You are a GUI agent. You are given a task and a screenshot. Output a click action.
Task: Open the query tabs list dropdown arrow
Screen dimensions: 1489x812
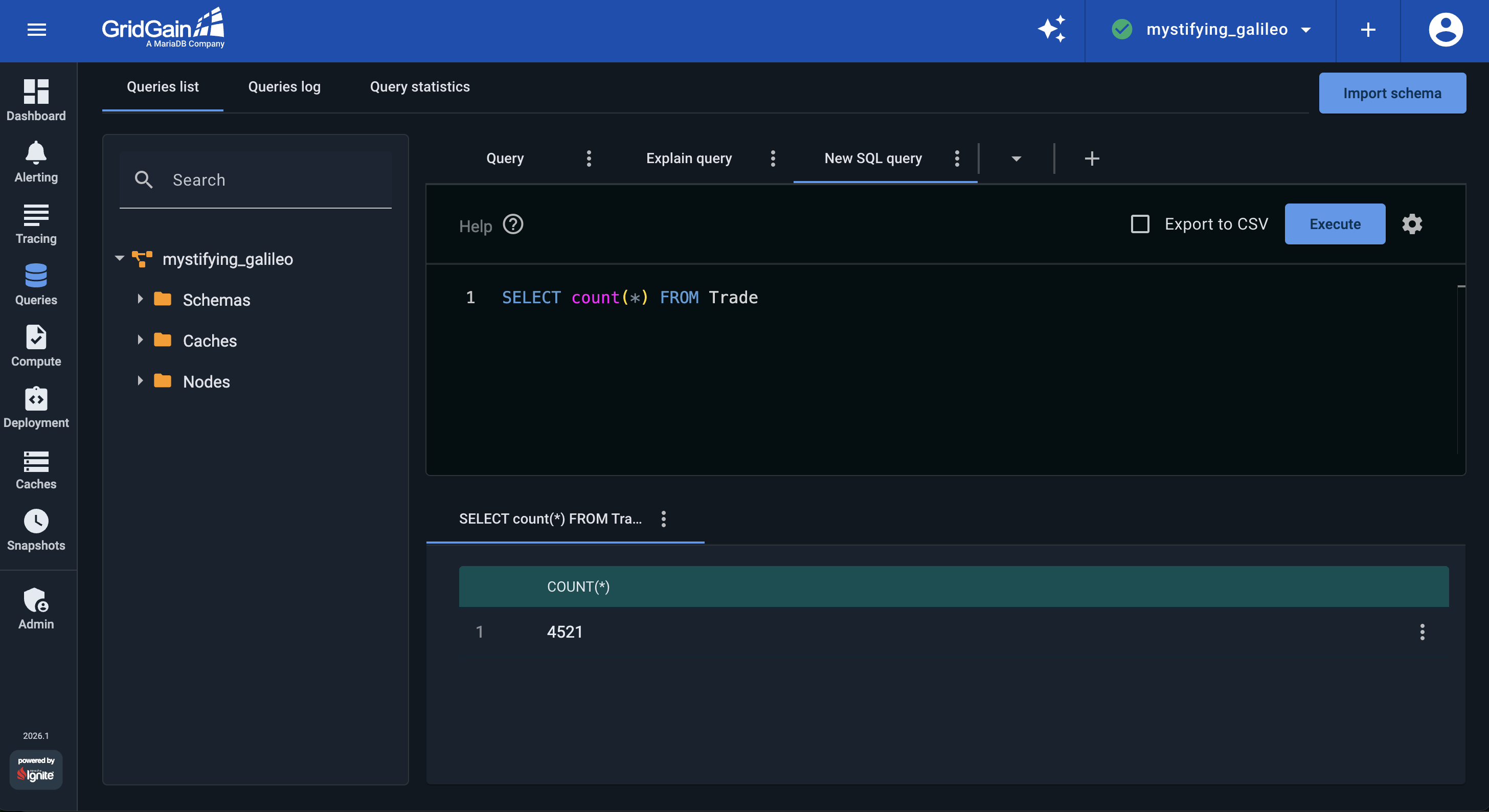pyautogui.click(x=1016, y=159)
